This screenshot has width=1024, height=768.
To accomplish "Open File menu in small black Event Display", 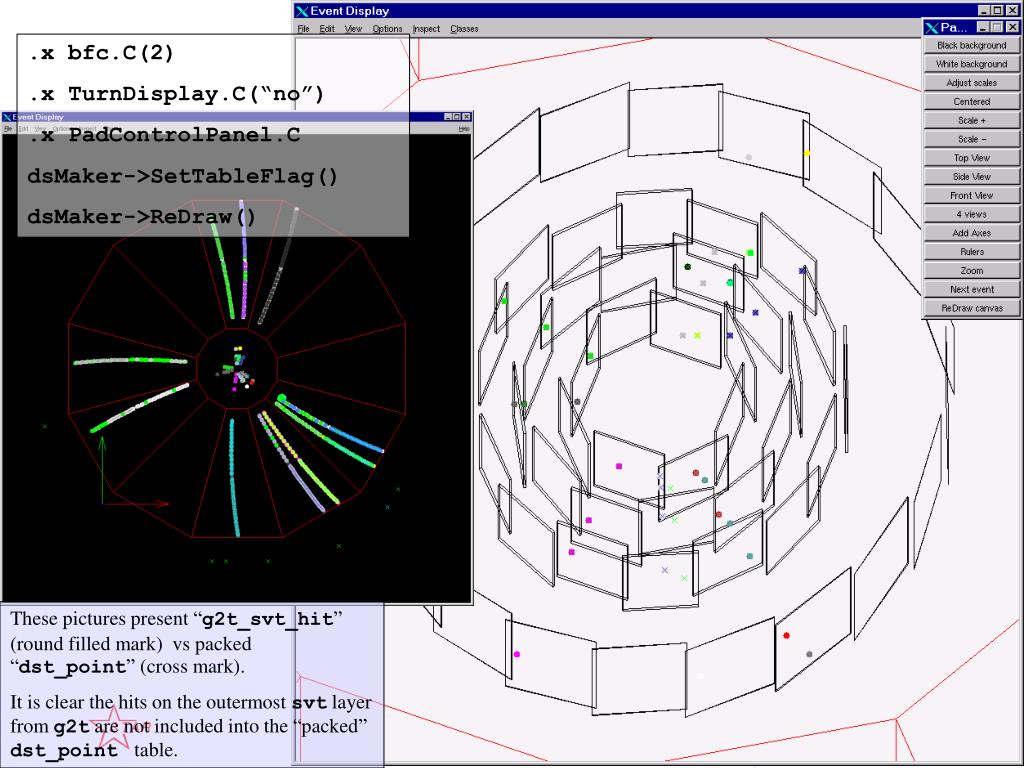I will [x=8, y=129].
